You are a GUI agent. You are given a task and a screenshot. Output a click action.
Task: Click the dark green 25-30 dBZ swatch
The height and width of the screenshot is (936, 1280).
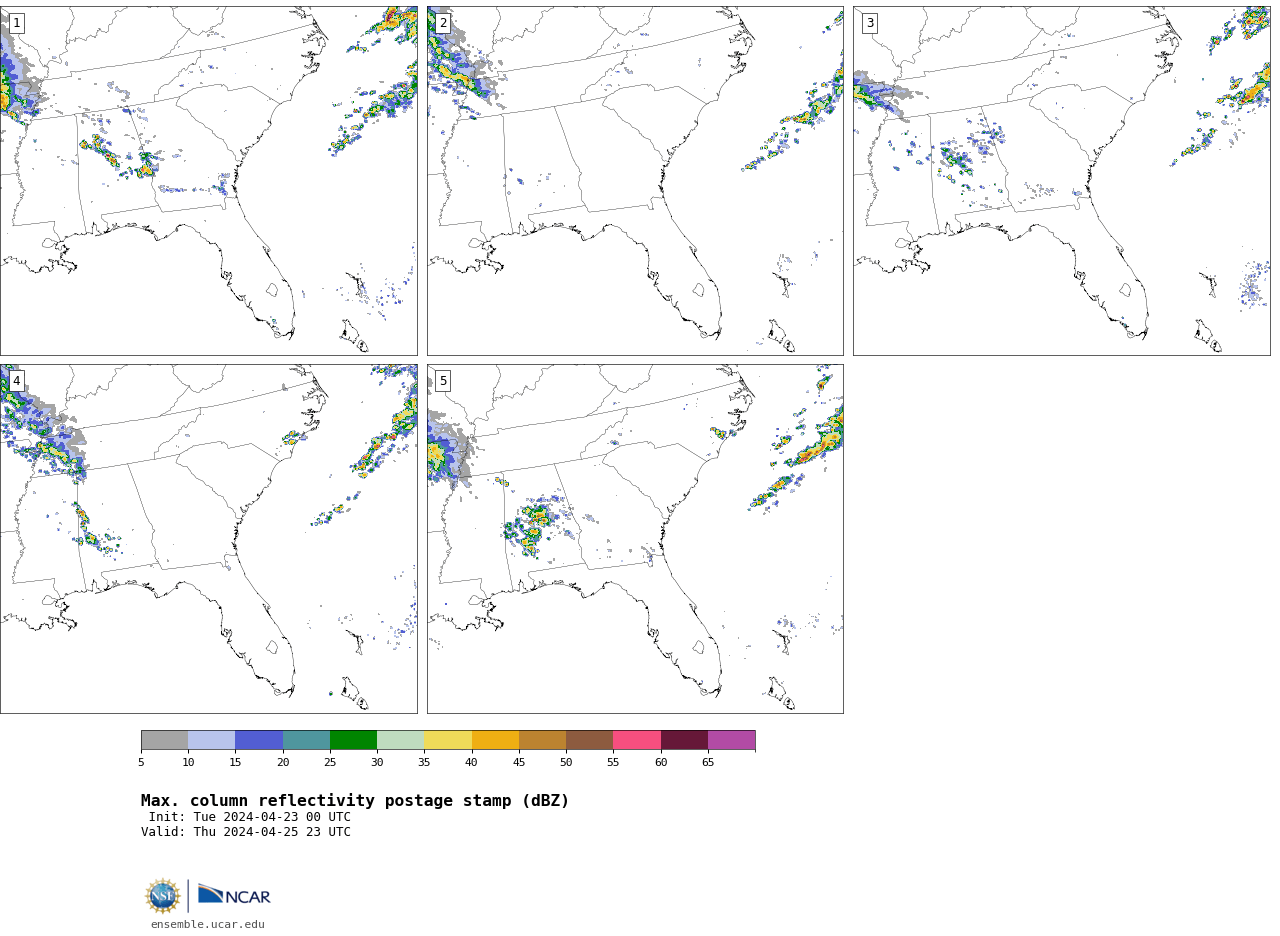pyautogui.click(x=353, y=740)
